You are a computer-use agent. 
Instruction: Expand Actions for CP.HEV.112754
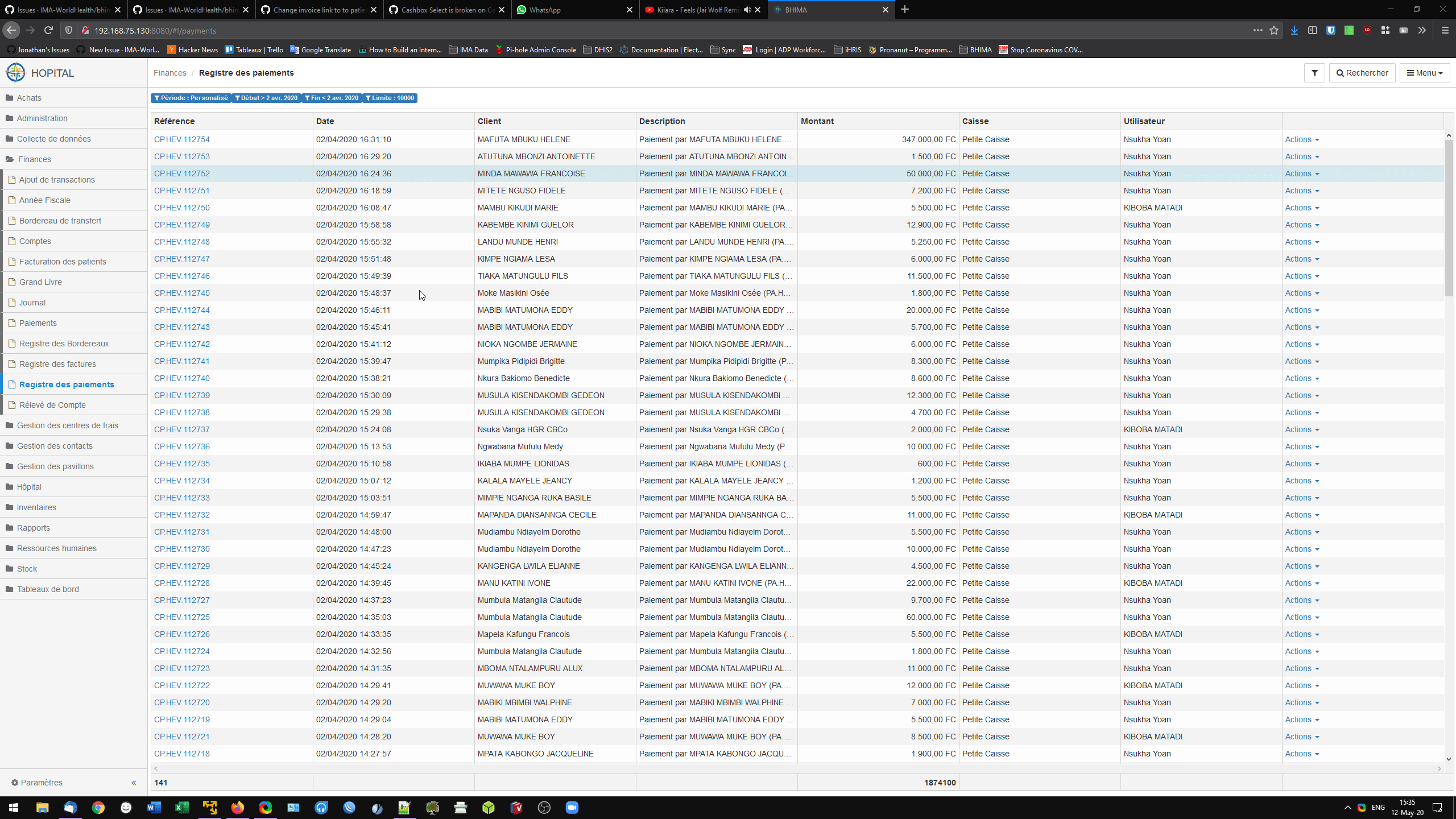(1302, 139)
